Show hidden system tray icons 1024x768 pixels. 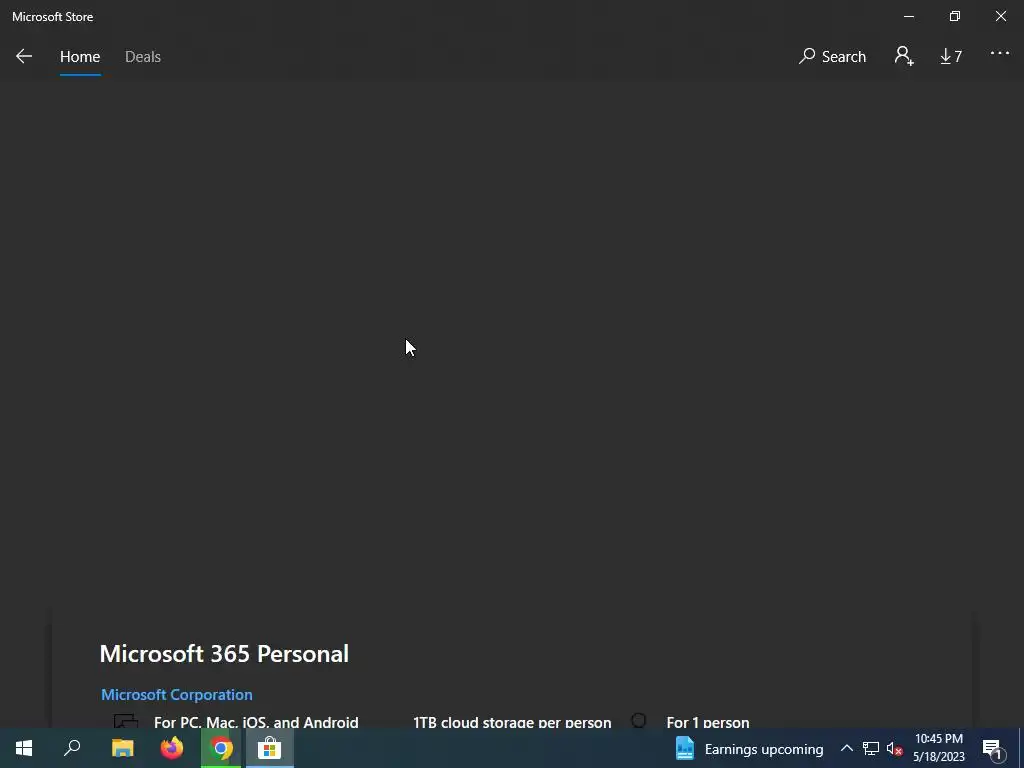pyautogui.click(x=846, y=748)
